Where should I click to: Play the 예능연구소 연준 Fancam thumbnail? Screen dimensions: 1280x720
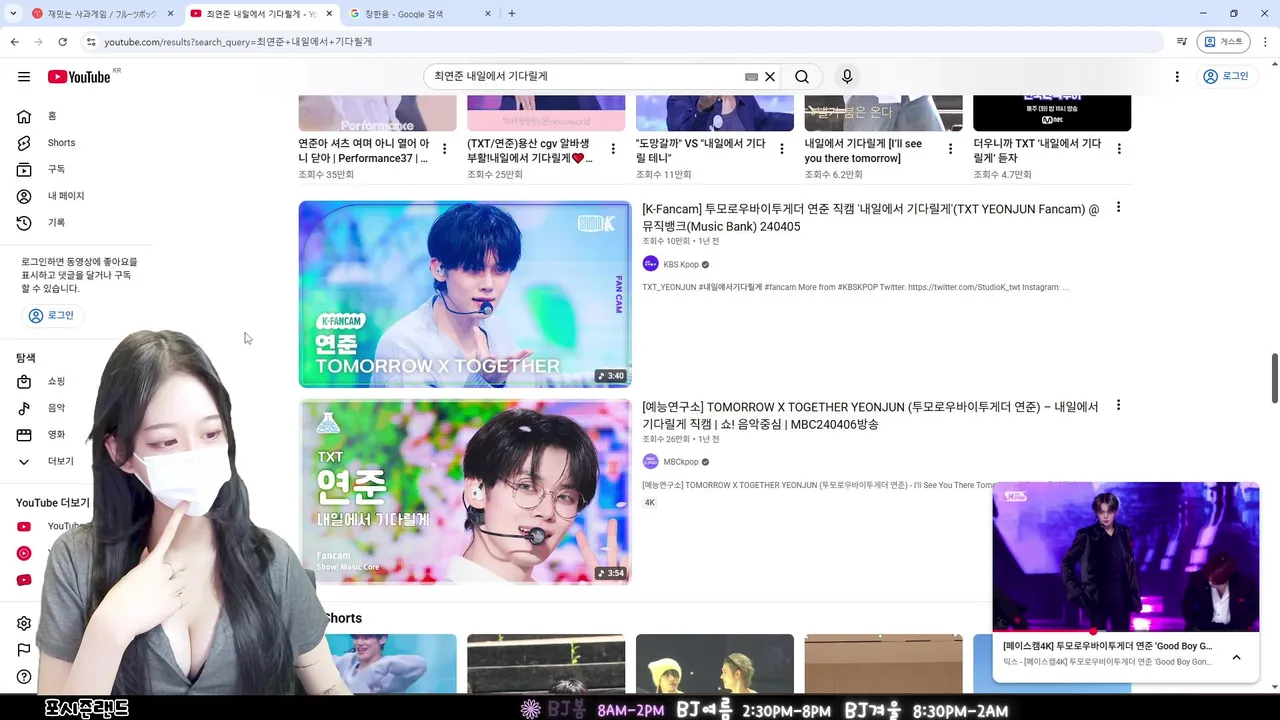click(465, 492)
